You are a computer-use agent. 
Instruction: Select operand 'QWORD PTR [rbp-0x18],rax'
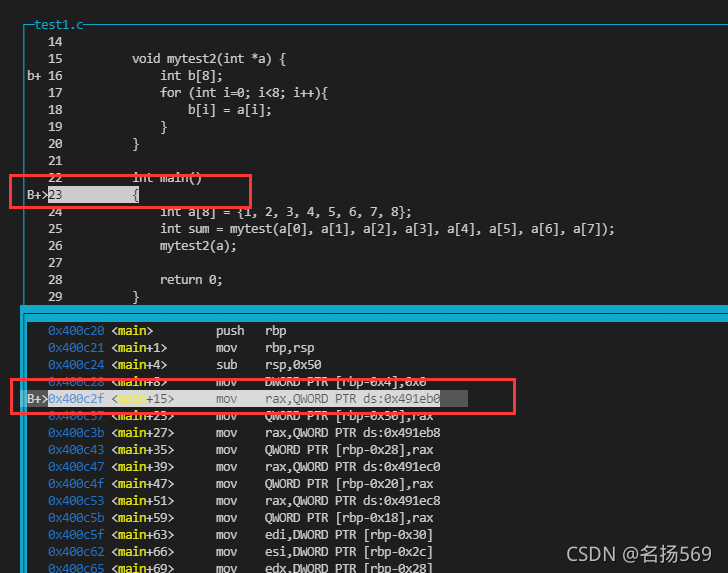[349, 518]
